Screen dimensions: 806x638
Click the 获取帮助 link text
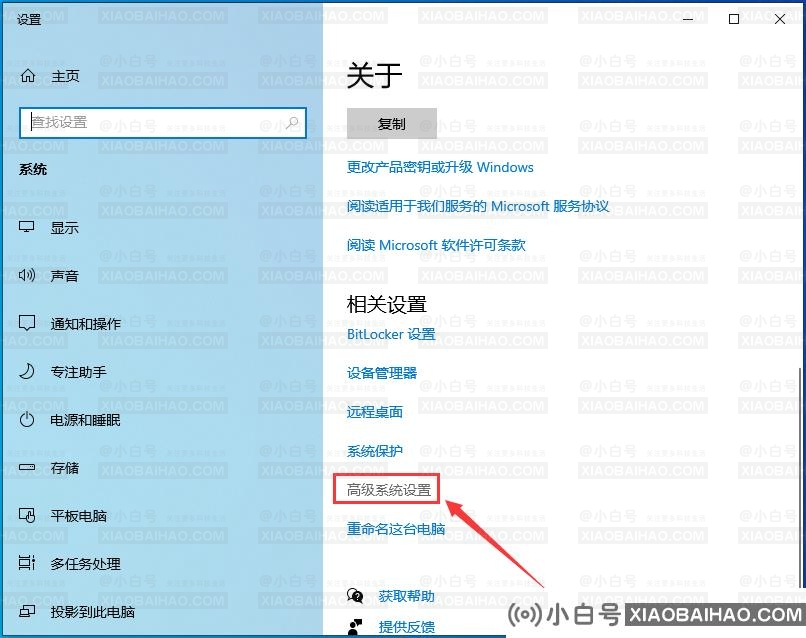407,596
